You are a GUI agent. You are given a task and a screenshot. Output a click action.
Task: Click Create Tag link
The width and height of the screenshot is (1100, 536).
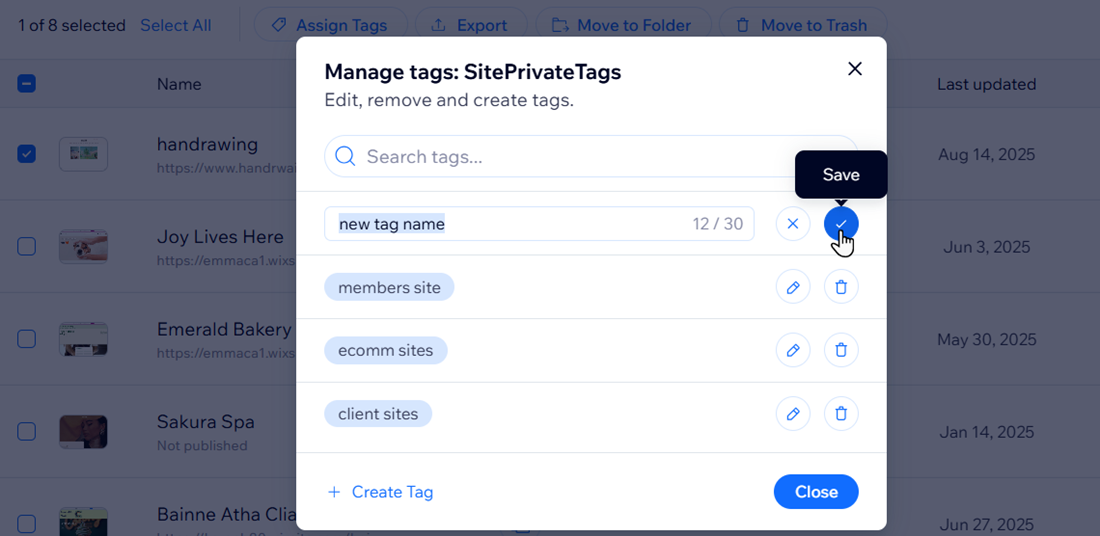pos(381,492)
